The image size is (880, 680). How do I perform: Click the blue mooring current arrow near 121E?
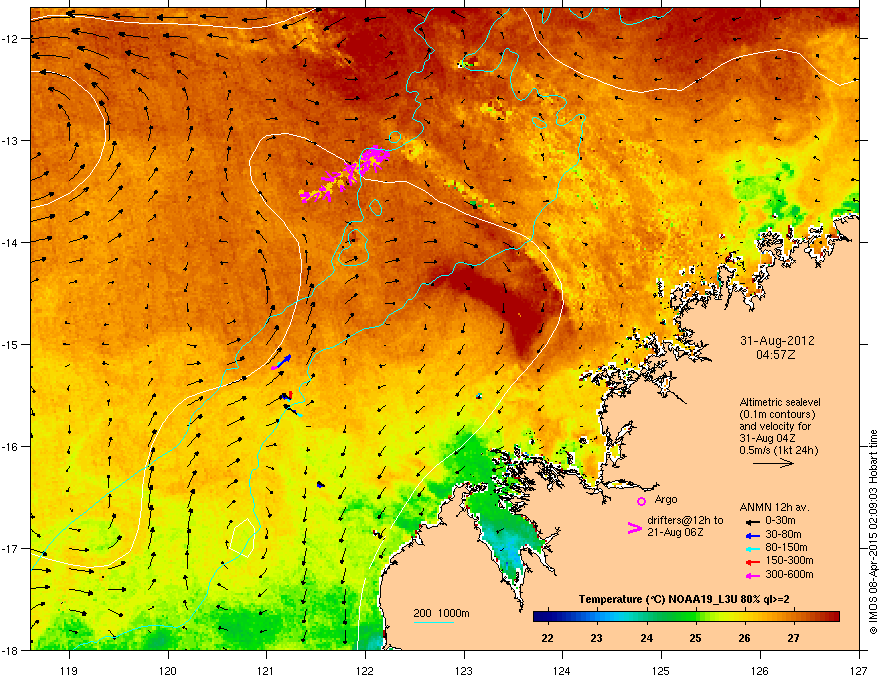point(283,361)
